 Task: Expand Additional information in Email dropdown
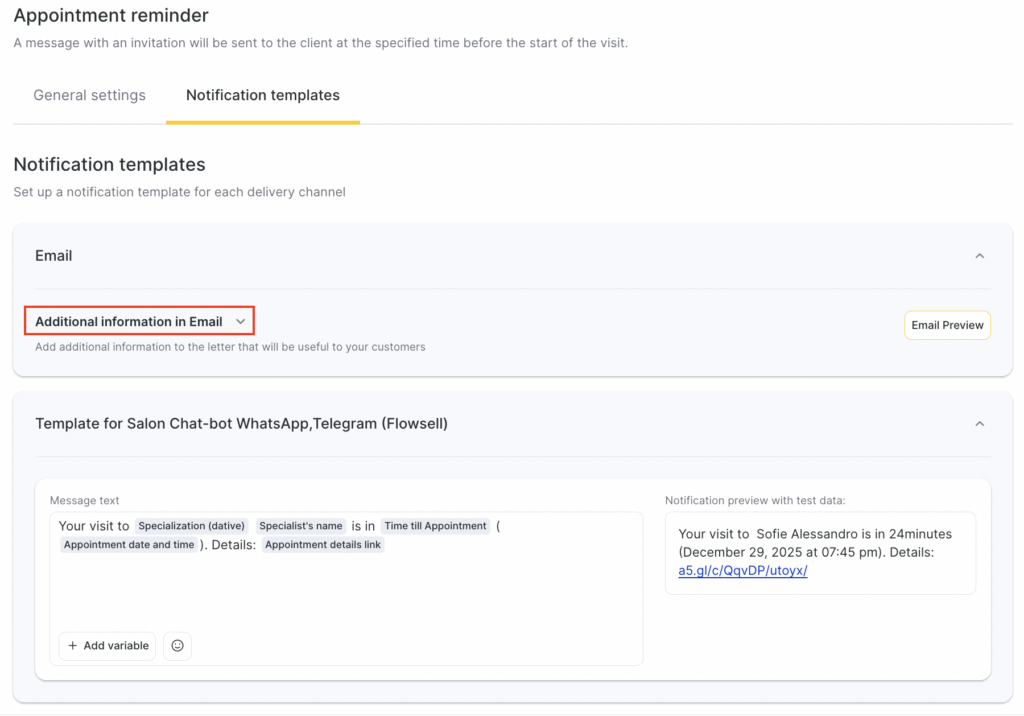point(139,322)
